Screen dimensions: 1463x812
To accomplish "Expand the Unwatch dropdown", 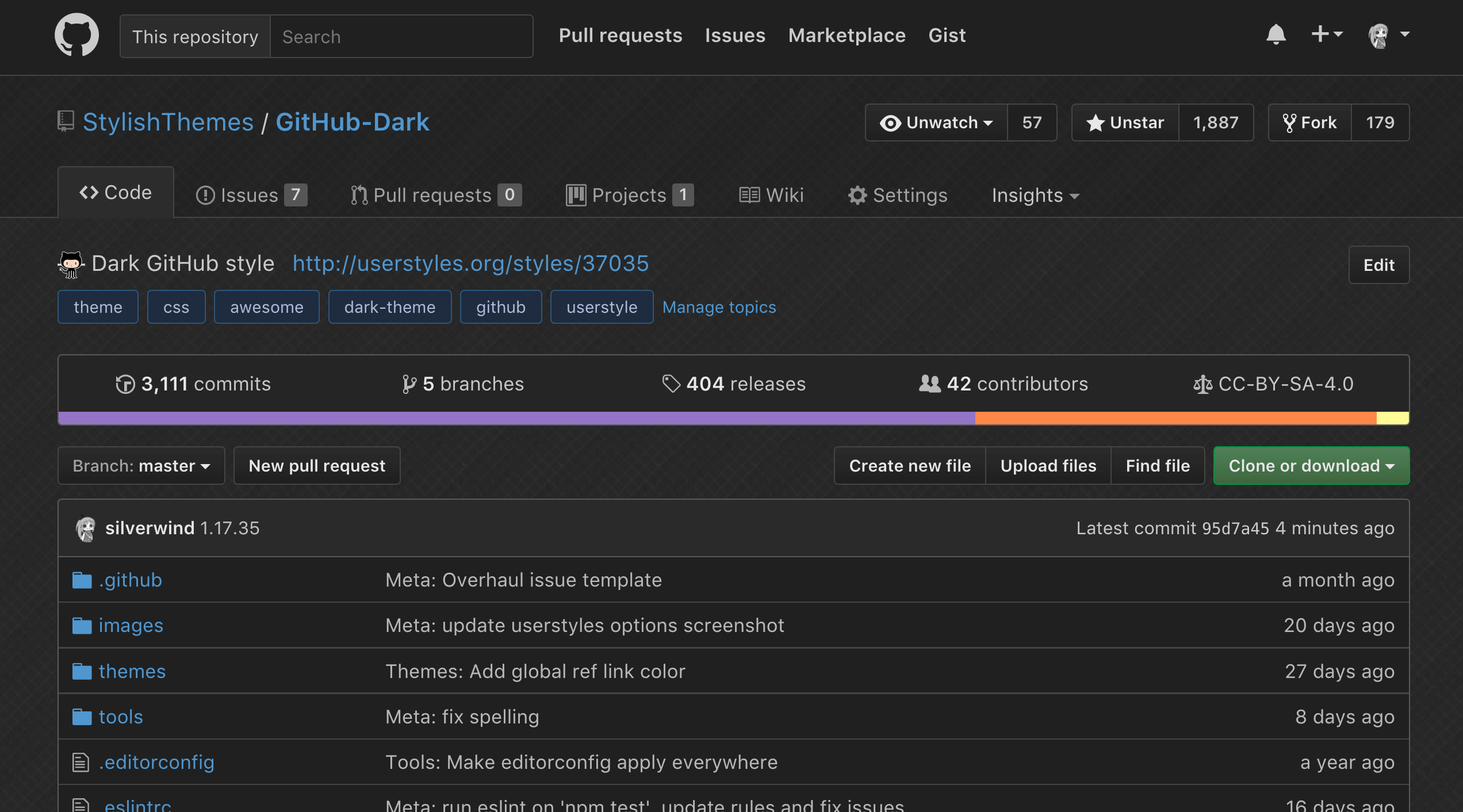I will (936, 122).
